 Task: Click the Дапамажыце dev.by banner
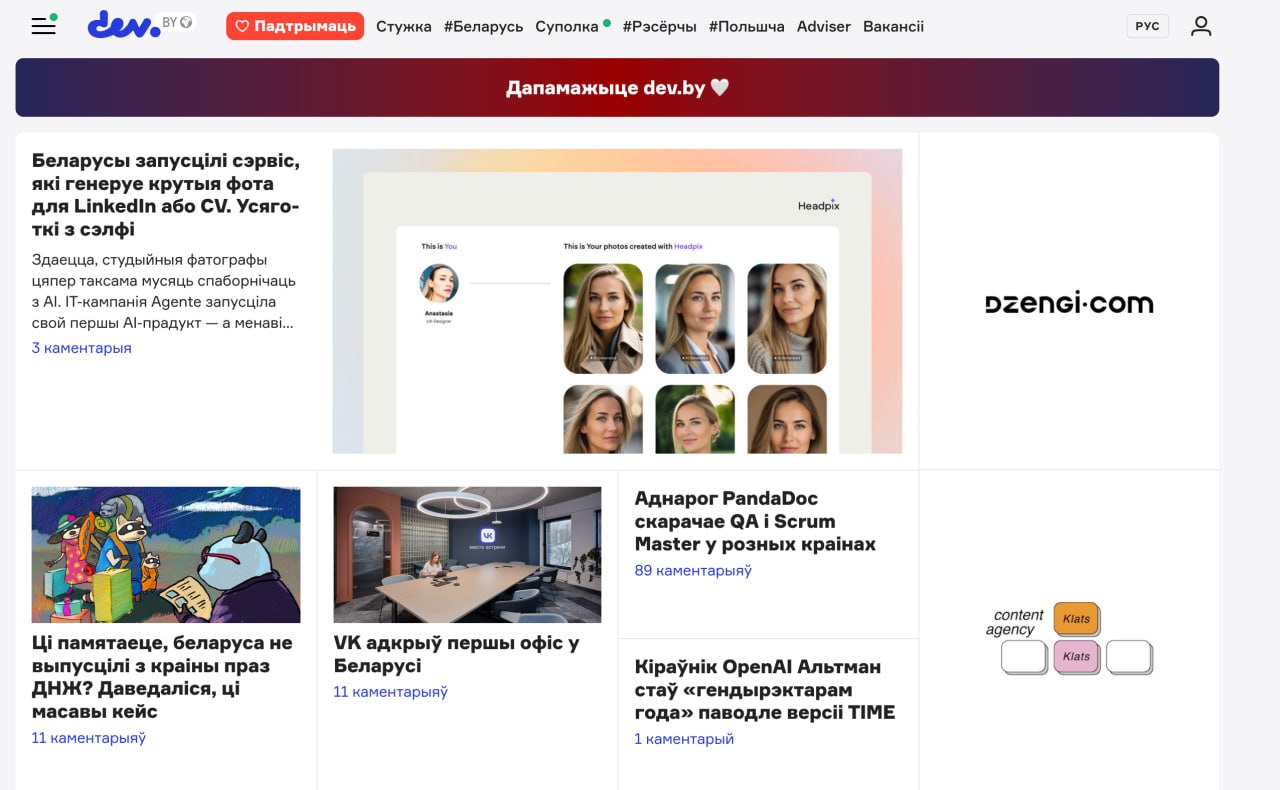617,87
